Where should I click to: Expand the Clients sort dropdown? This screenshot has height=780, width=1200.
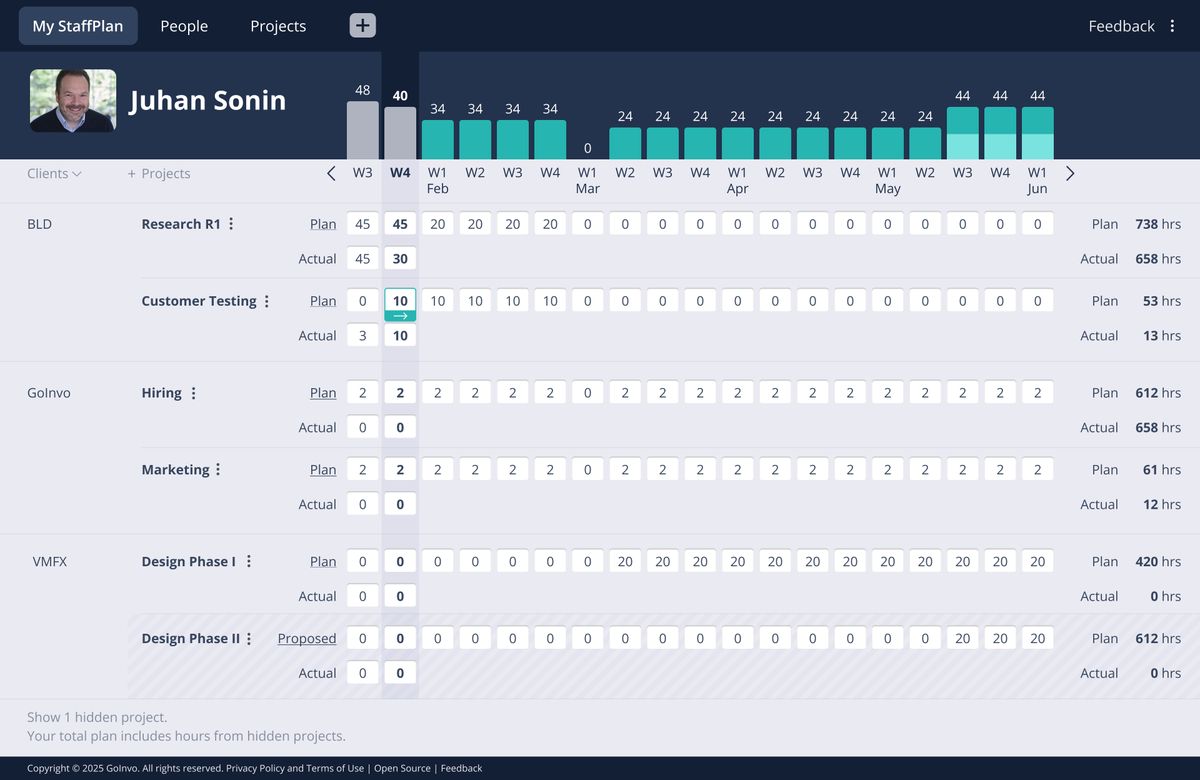[54, 173]
